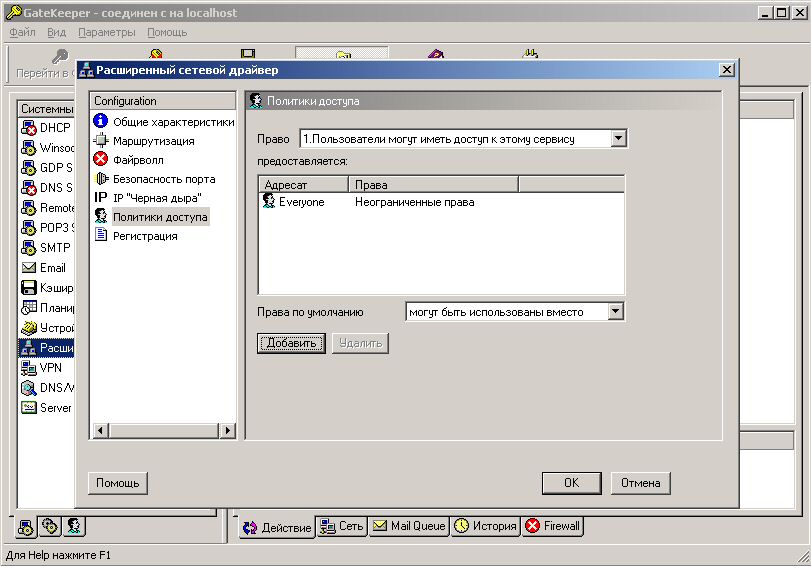Image resolution: width=811 pixels, height=566 pixels.
Task: Click the Отмена button
Action: (x=640, y=483)
